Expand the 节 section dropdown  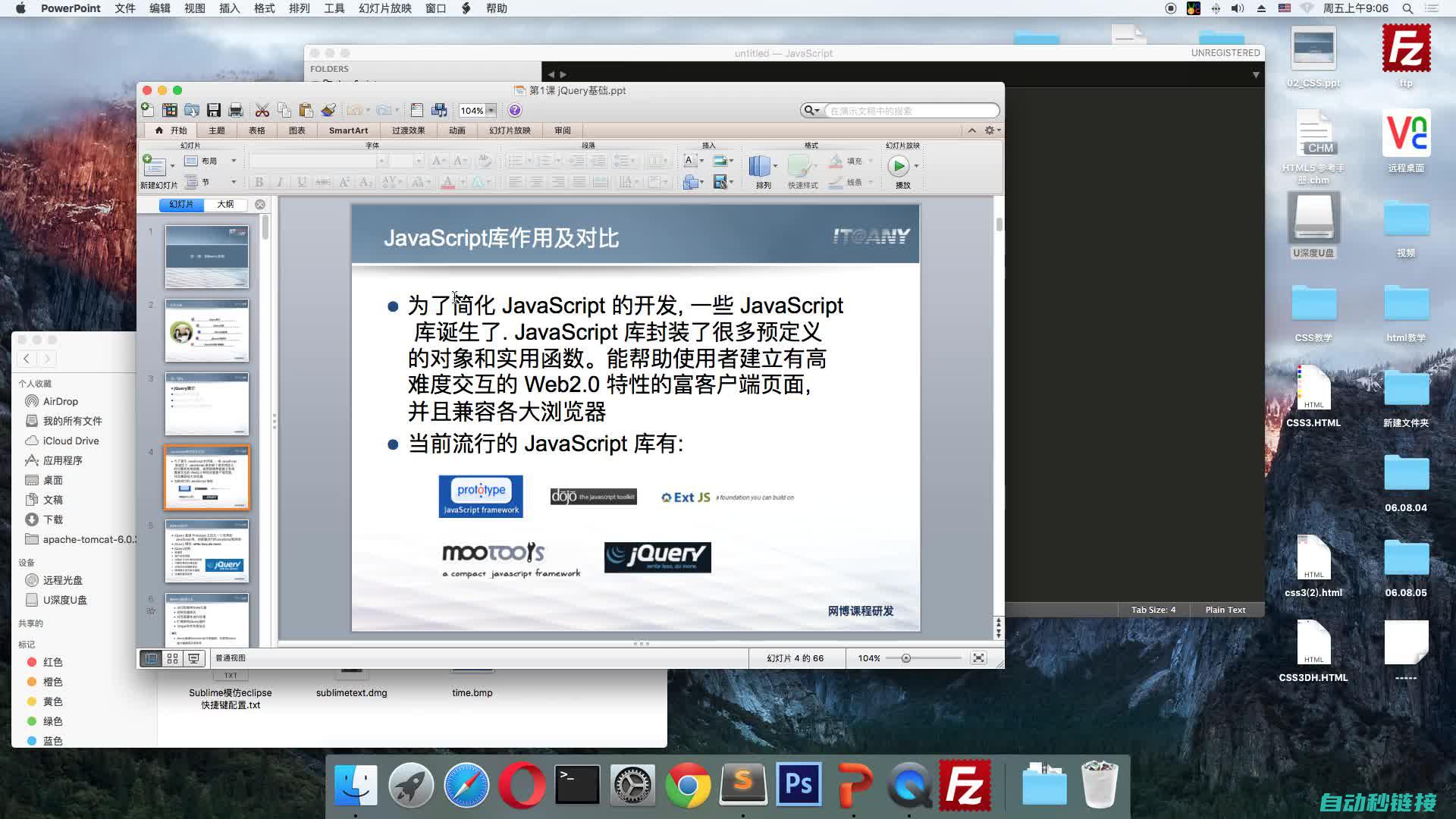click(x=234, y=182)
